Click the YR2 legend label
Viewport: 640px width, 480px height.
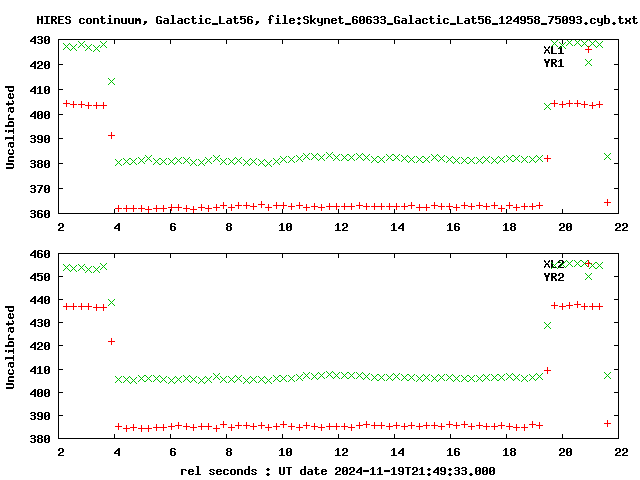click(553, 277)
